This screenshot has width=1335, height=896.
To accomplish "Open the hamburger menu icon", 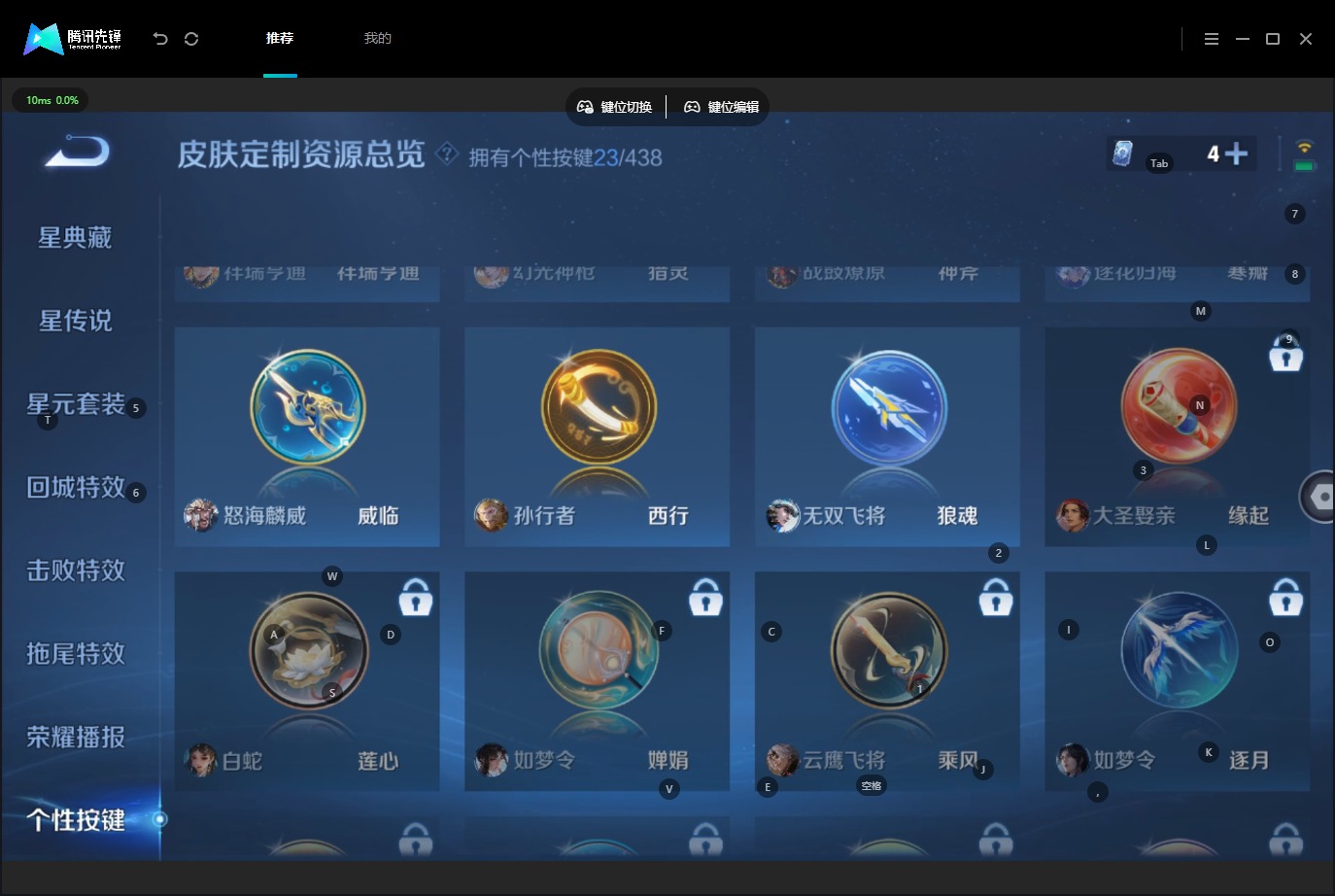I will 1212,39.
